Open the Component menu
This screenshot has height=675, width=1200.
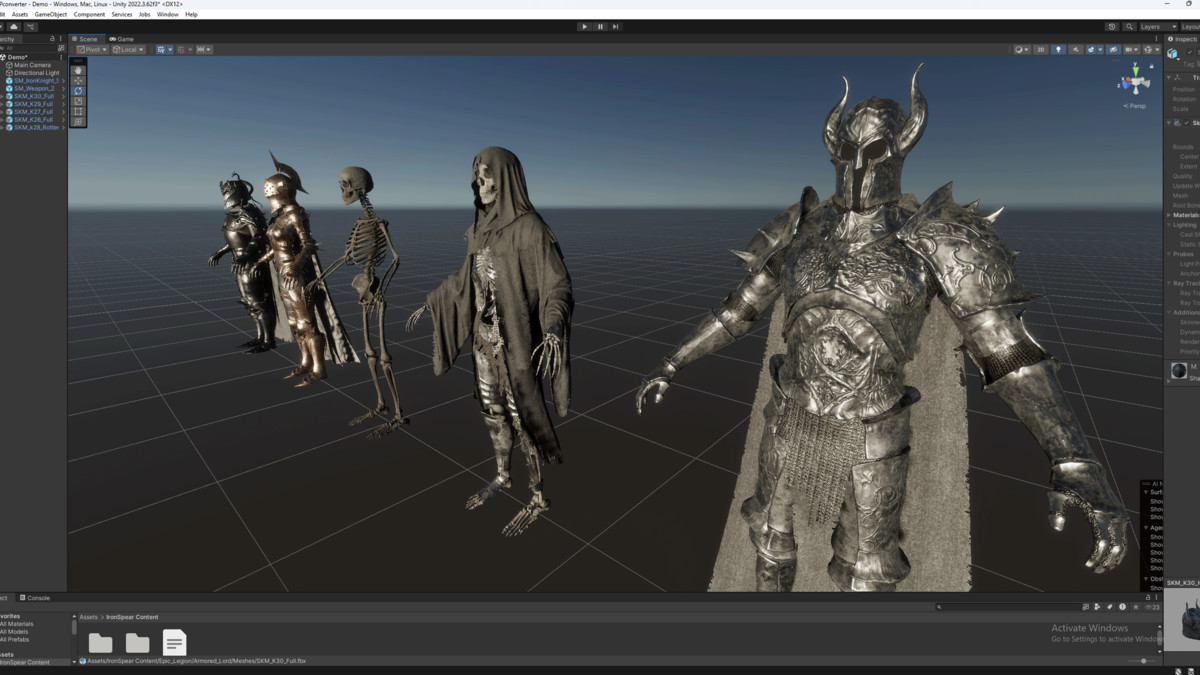[89, 14]
